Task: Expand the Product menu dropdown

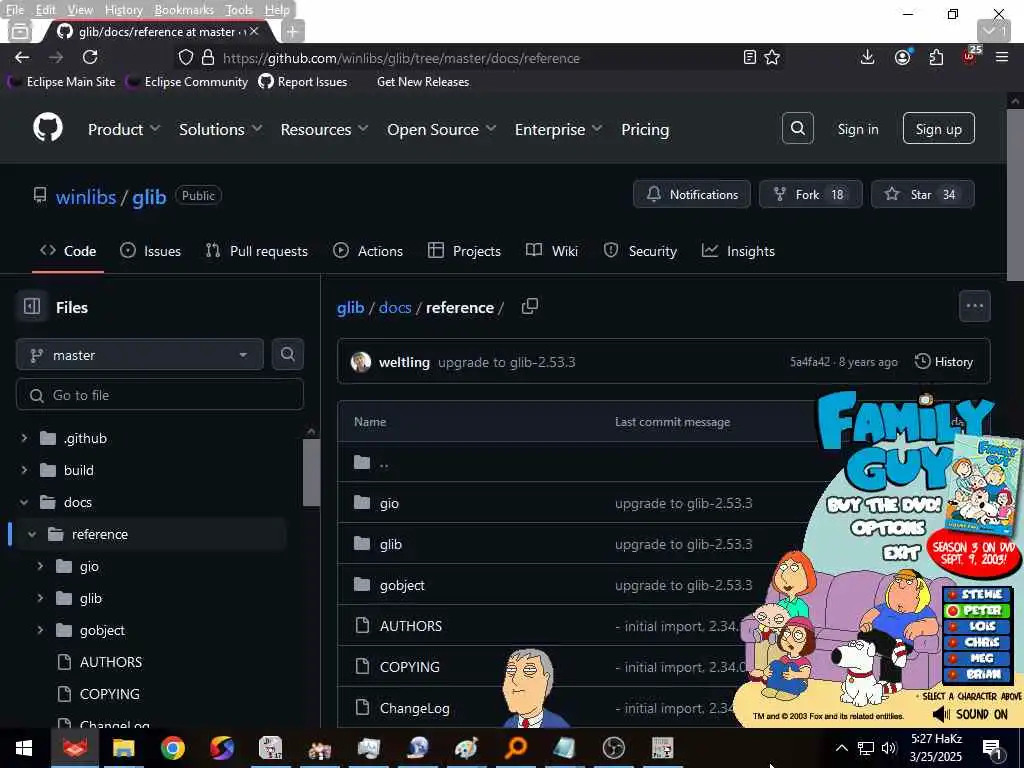Action: [123, 129]
